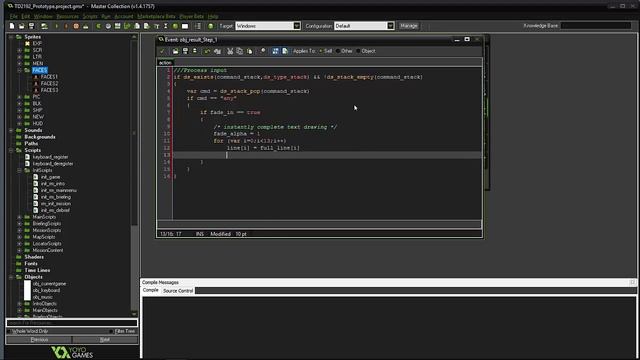
Task: Click the Save code to file icon
Action: pyautogui.click(x=185, y=51)
